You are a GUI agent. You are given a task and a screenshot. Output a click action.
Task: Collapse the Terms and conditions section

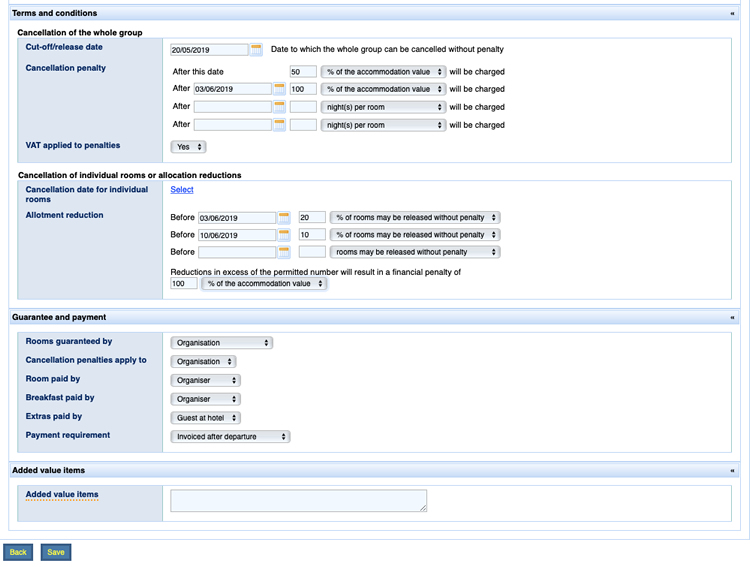732,13
